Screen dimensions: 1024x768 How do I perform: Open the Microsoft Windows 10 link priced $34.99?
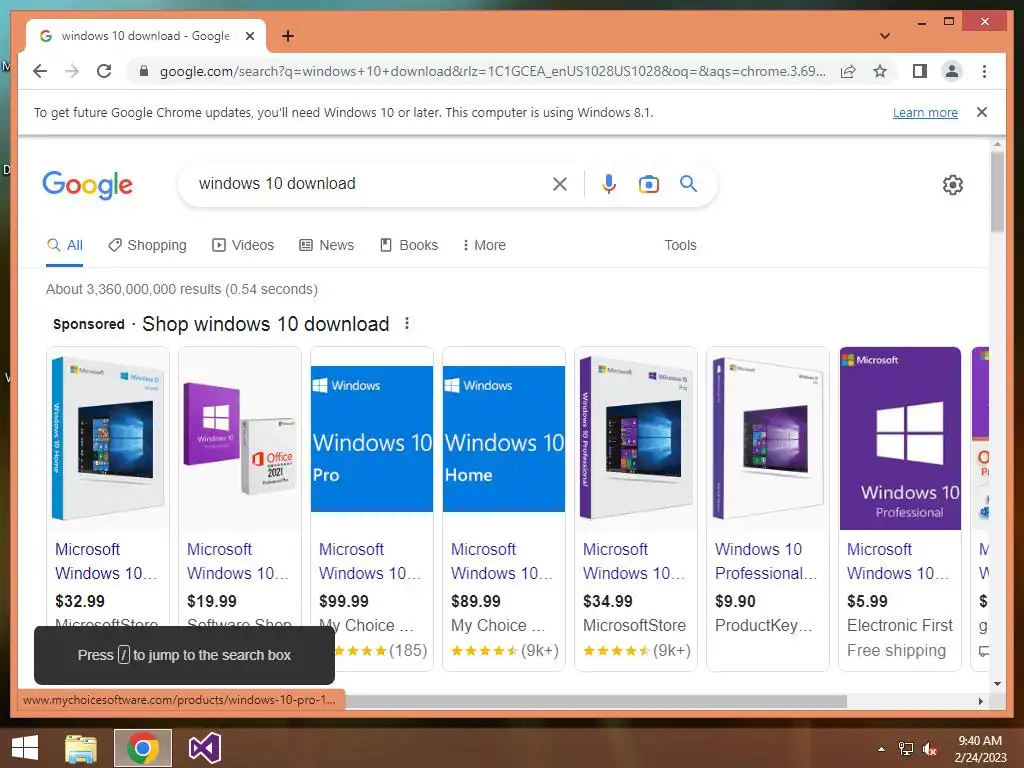[x=633, y=561]
